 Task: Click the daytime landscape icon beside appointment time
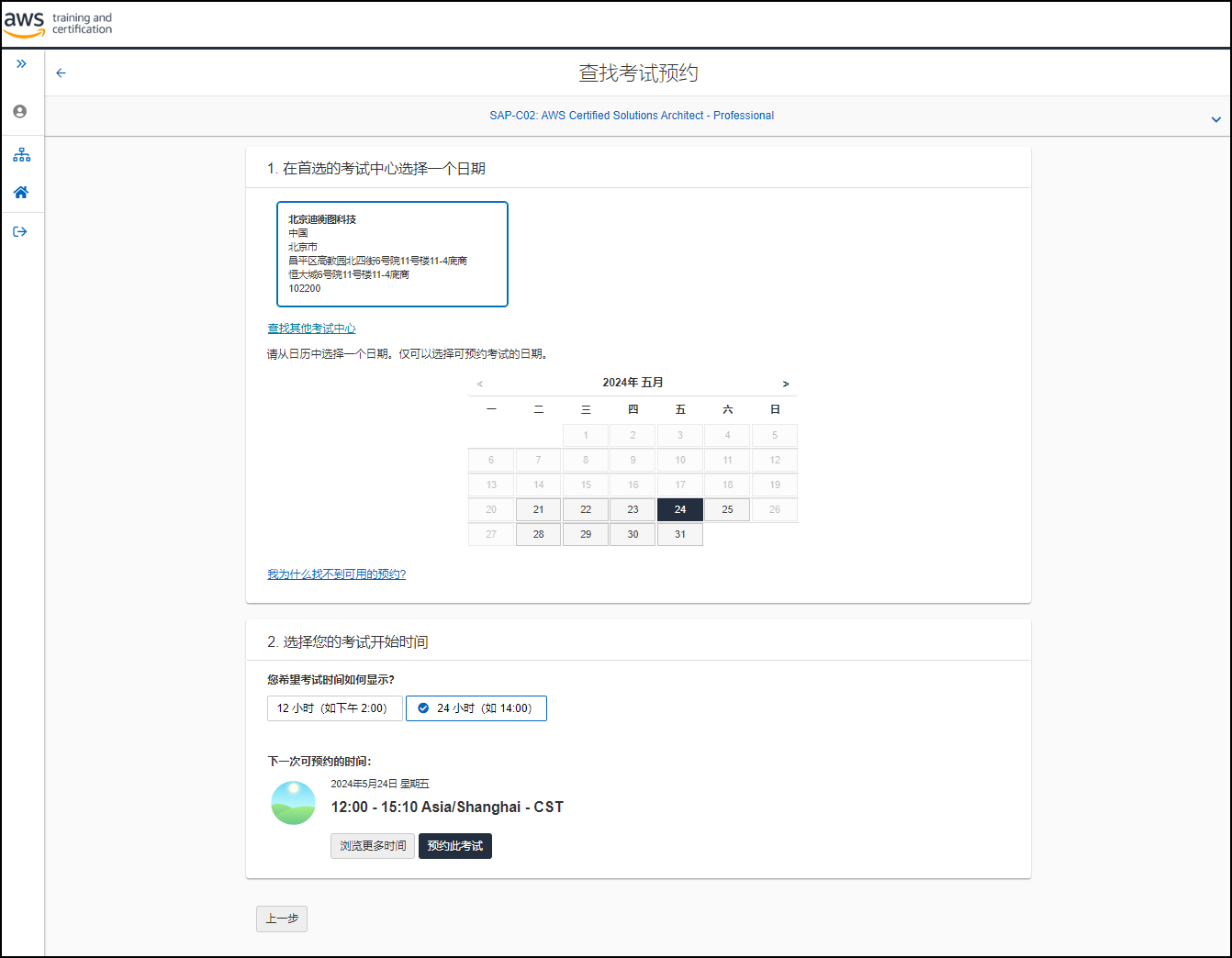293,804
